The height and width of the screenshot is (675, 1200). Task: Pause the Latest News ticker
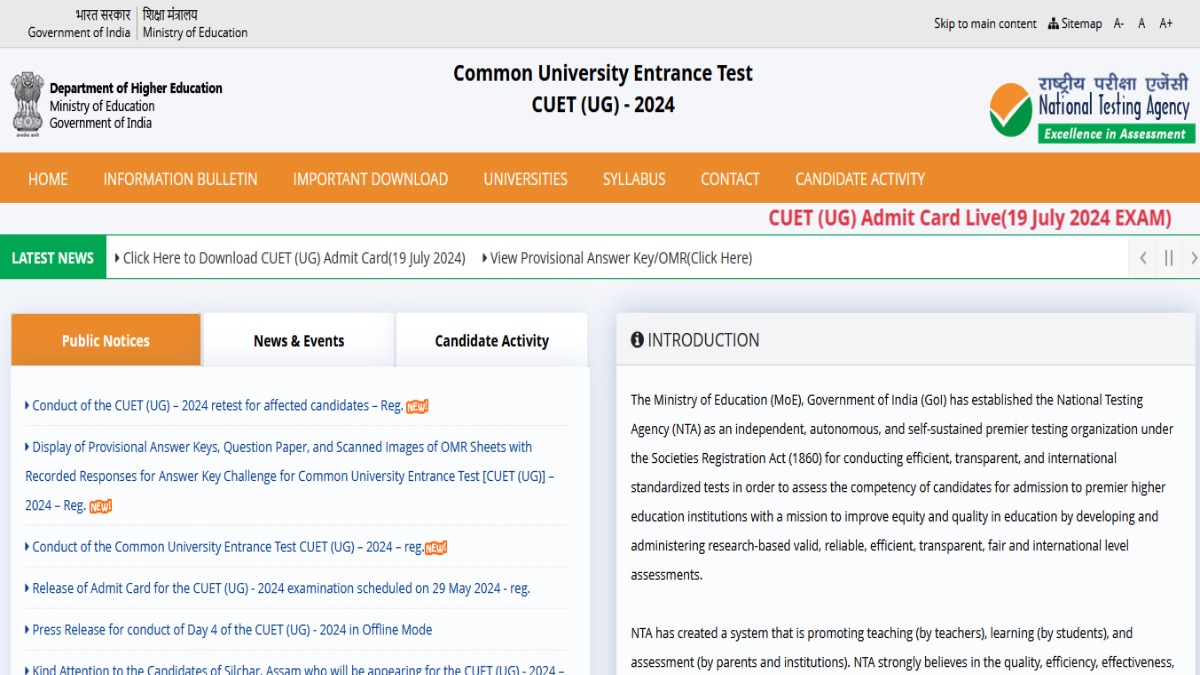coord(1168,257)
